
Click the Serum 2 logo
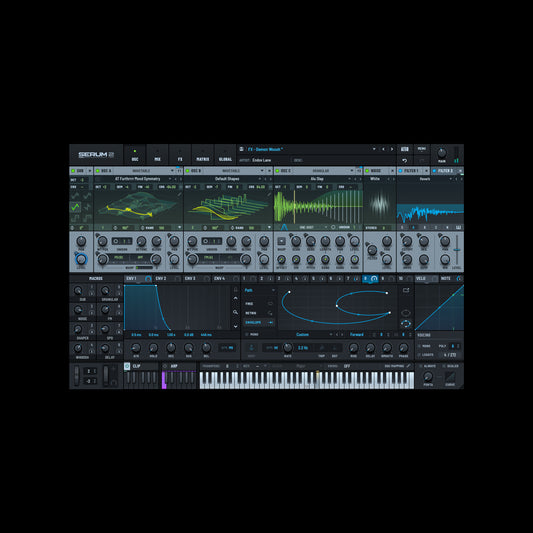click(x=96, y=155)
